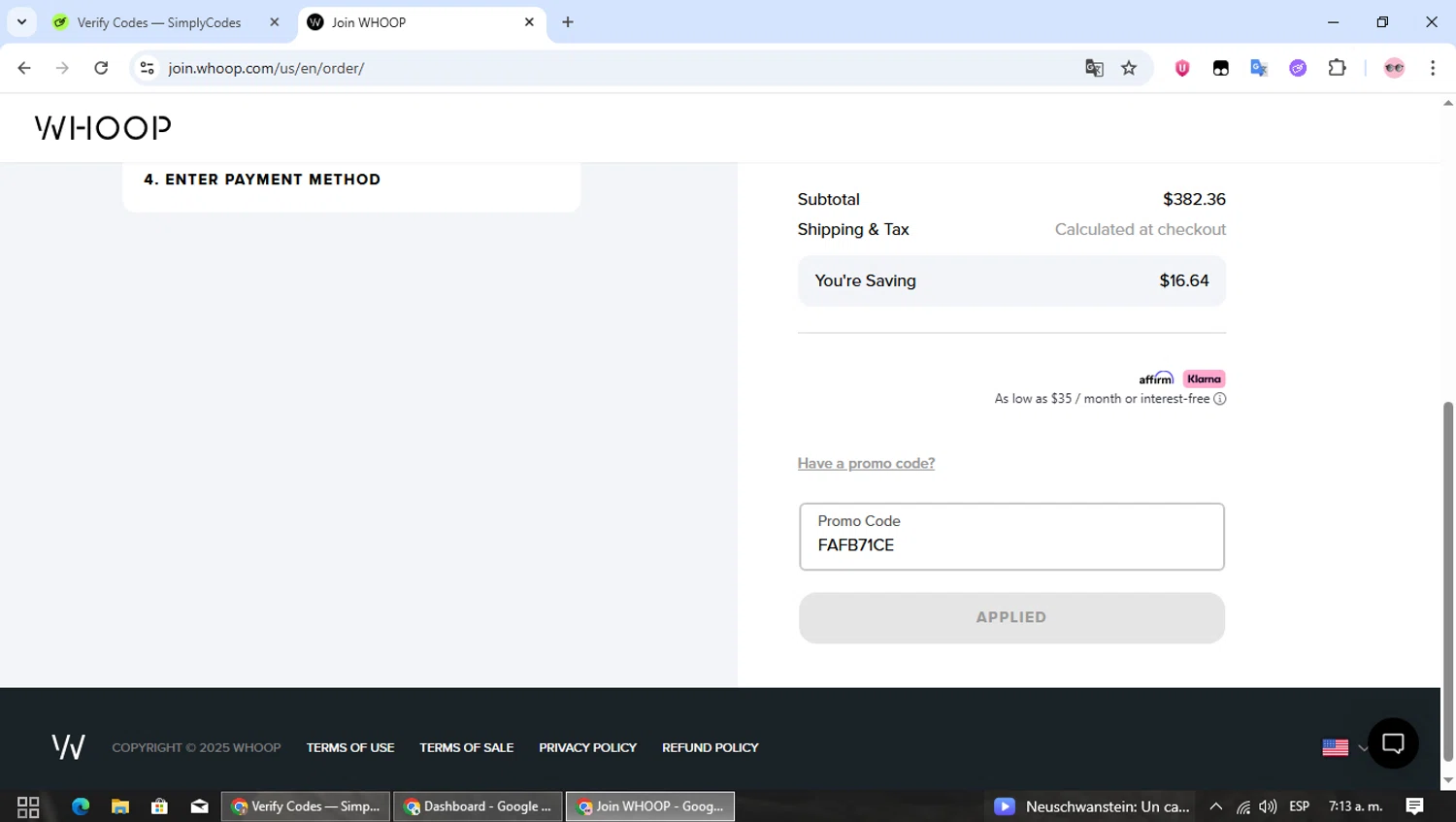This screenshot has height=822, width=1456.
Task: Switch to Verify Codes — SimplyCodes tab
Action: coord(160,22)
